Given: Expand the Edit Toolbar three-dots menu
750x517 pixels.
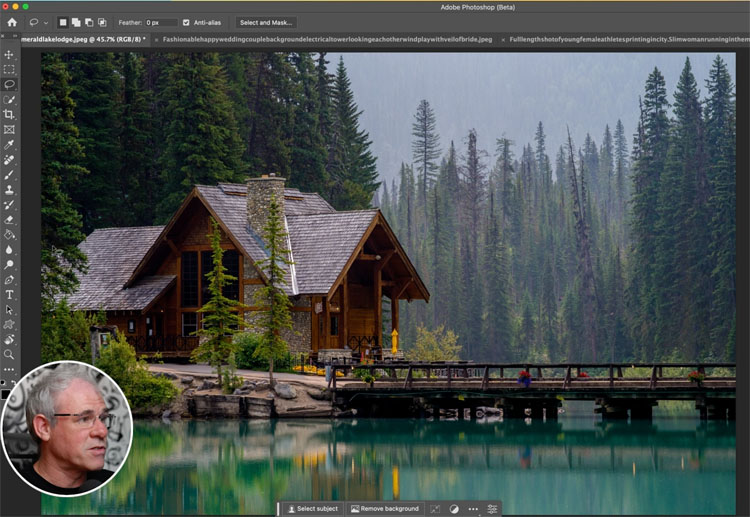Looking at the screenshot, I should pyautogui.click(x=9, y=369).
